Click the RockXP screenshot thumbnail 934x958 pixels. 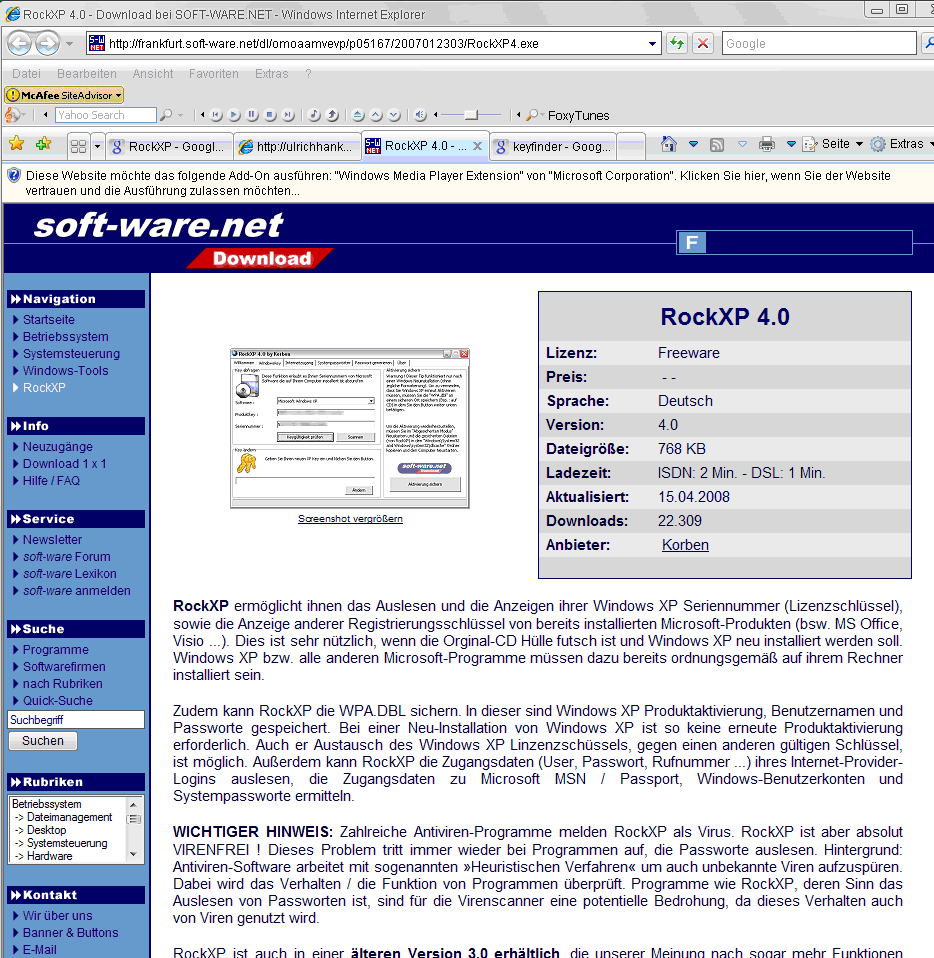tap(350, 428)
